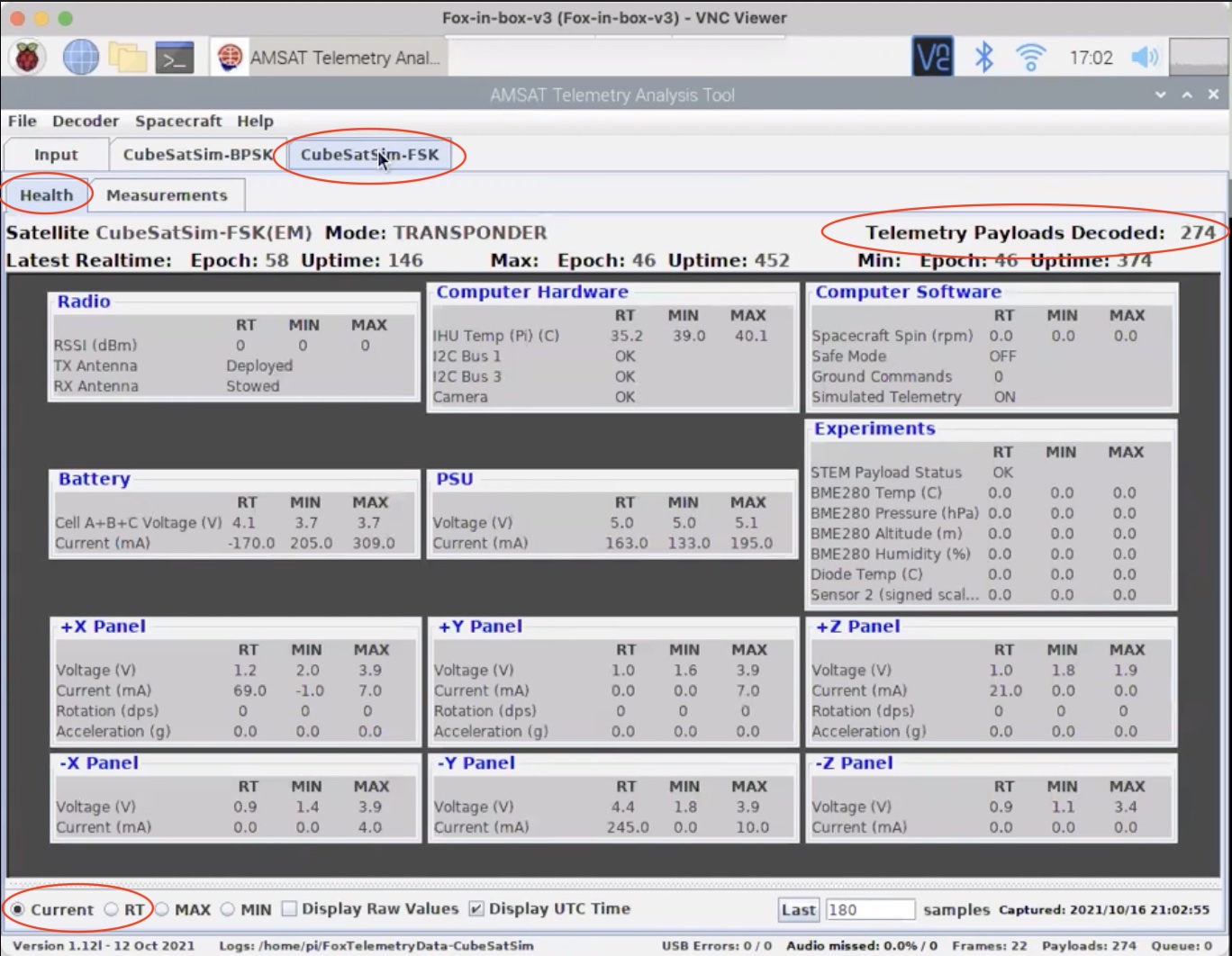This screenshot has height=956, width=1232.
Task: Click the Camera row in Computer Hardware
Action: [460, 397]
